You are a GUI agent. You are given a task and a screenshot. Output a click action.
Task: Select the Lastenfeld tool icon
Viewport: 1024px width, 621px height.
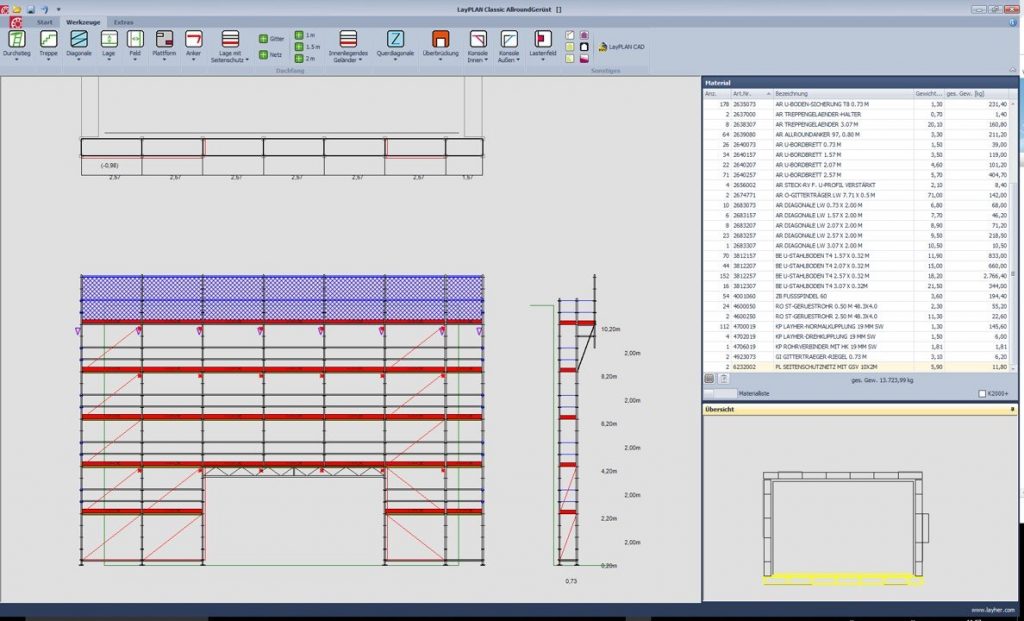click(543, 39)
